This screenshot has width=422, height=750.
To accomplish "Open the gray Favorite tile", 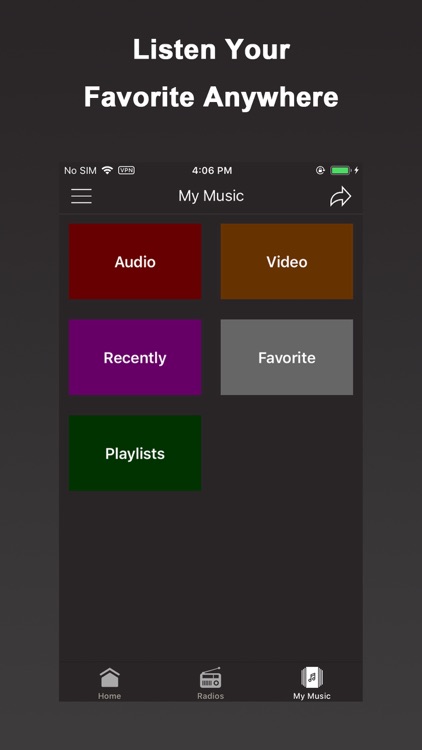I will (x=287, y=357).
